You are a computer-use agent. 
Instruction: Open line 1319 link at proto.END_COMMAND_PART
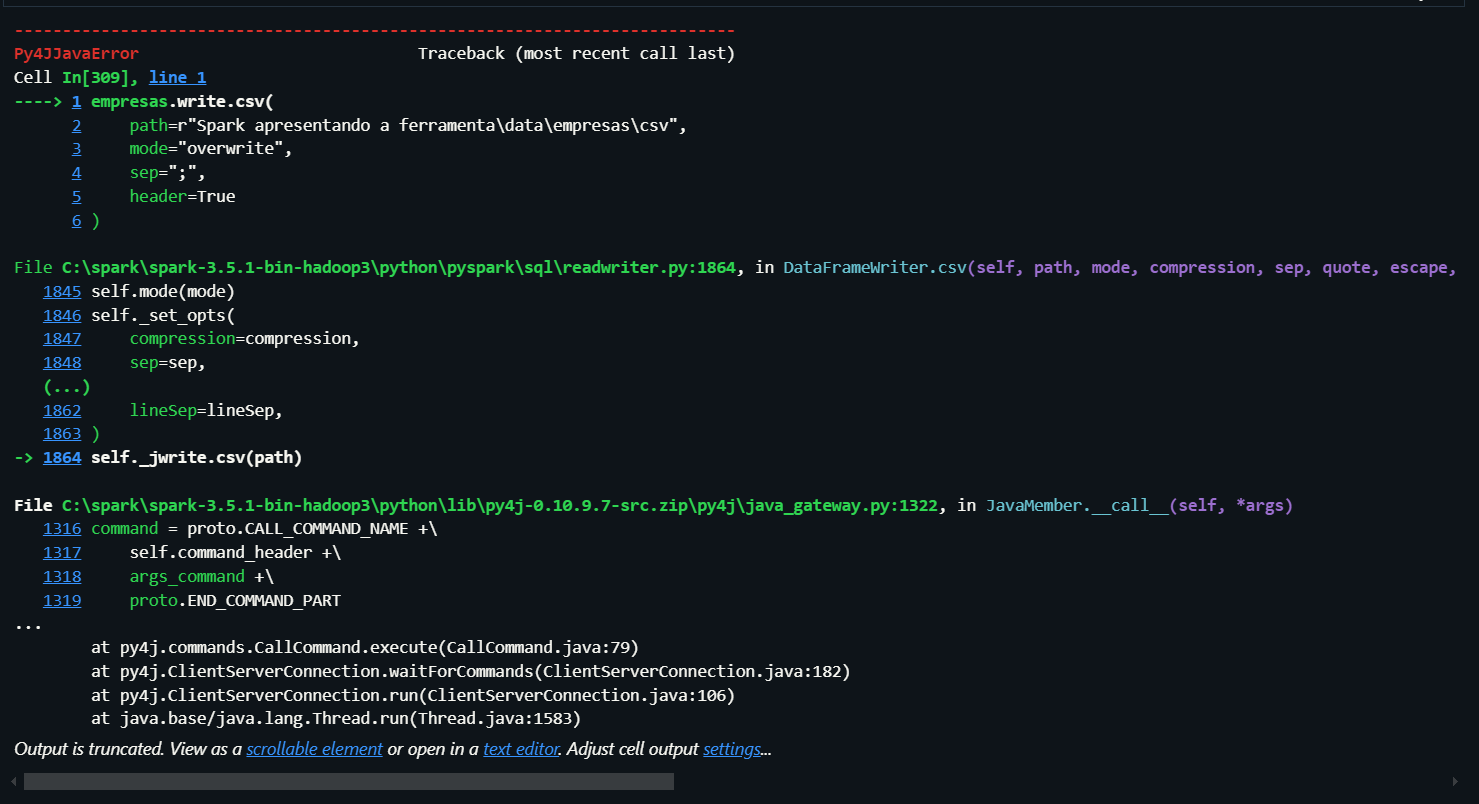[62, 601]
